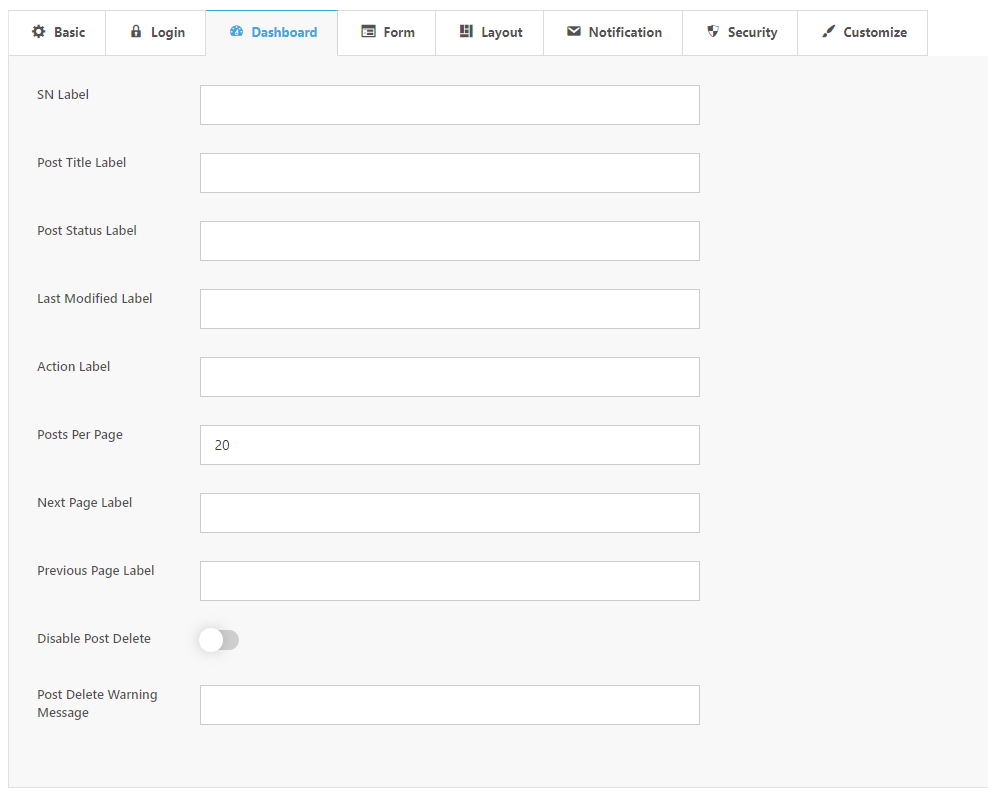
Task: Click into the Post Title Label field
Action: click(449, 173)
